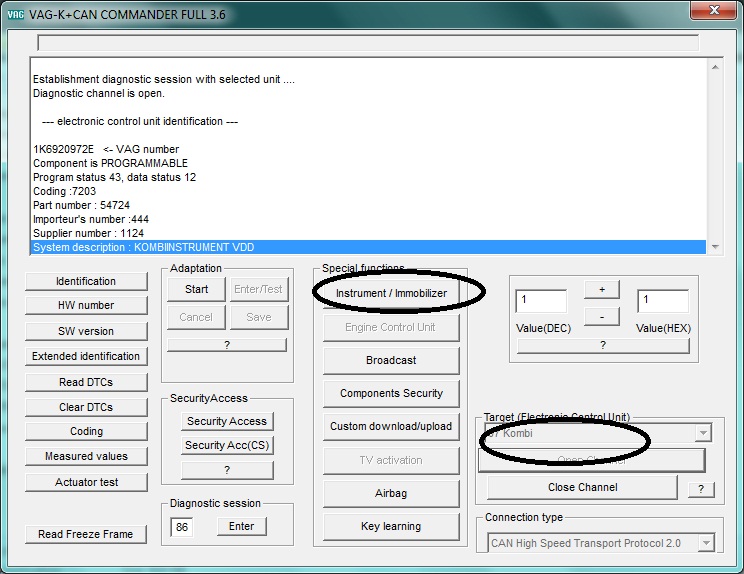The image size is (744, 574).
Task: Open SecurityAccess help question mark
Action: click(x=227, y=470)
